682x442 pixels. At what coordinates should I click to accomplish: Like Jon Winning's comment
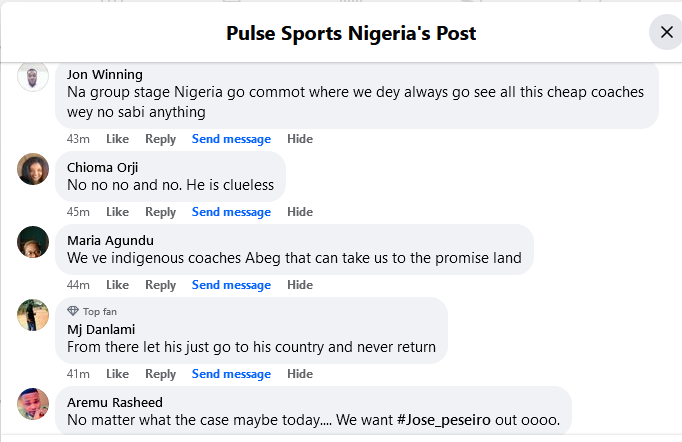[118, 139]
